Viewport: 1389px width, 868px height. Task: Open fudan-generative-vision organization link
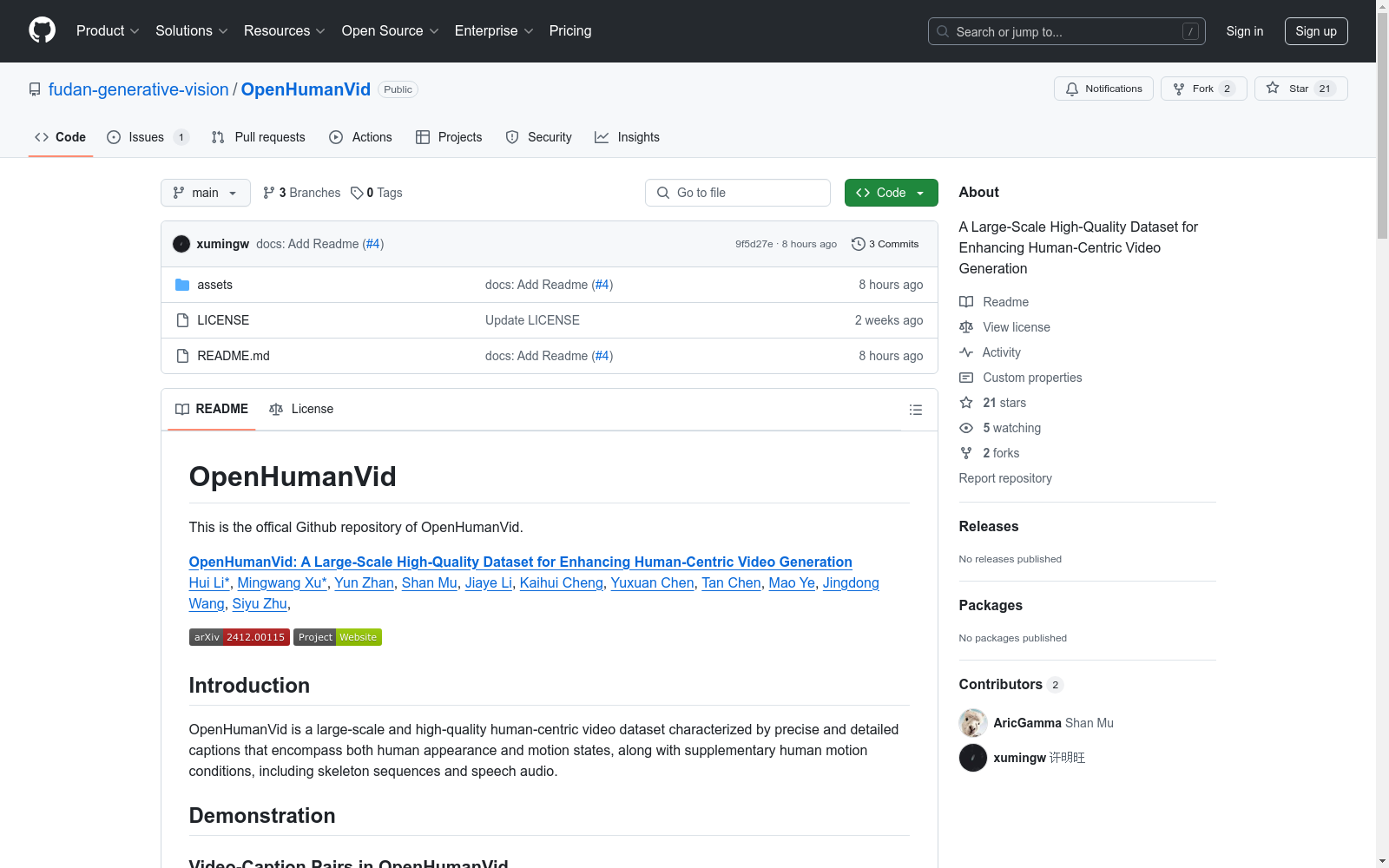pos(139,89)
